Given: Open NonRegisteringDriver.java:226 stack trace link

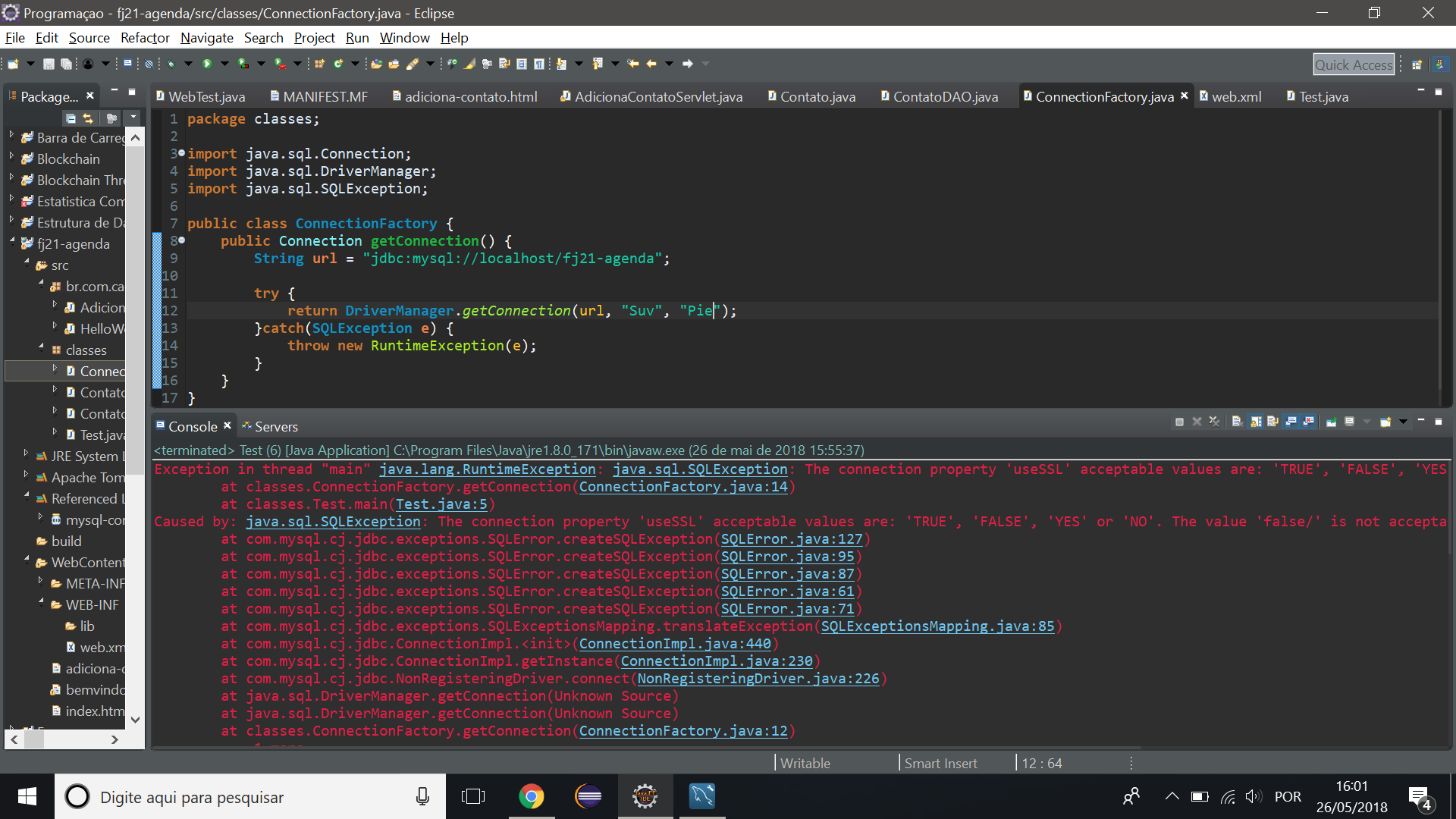Looking at the screenshot, I should click(x=758, y=679).
